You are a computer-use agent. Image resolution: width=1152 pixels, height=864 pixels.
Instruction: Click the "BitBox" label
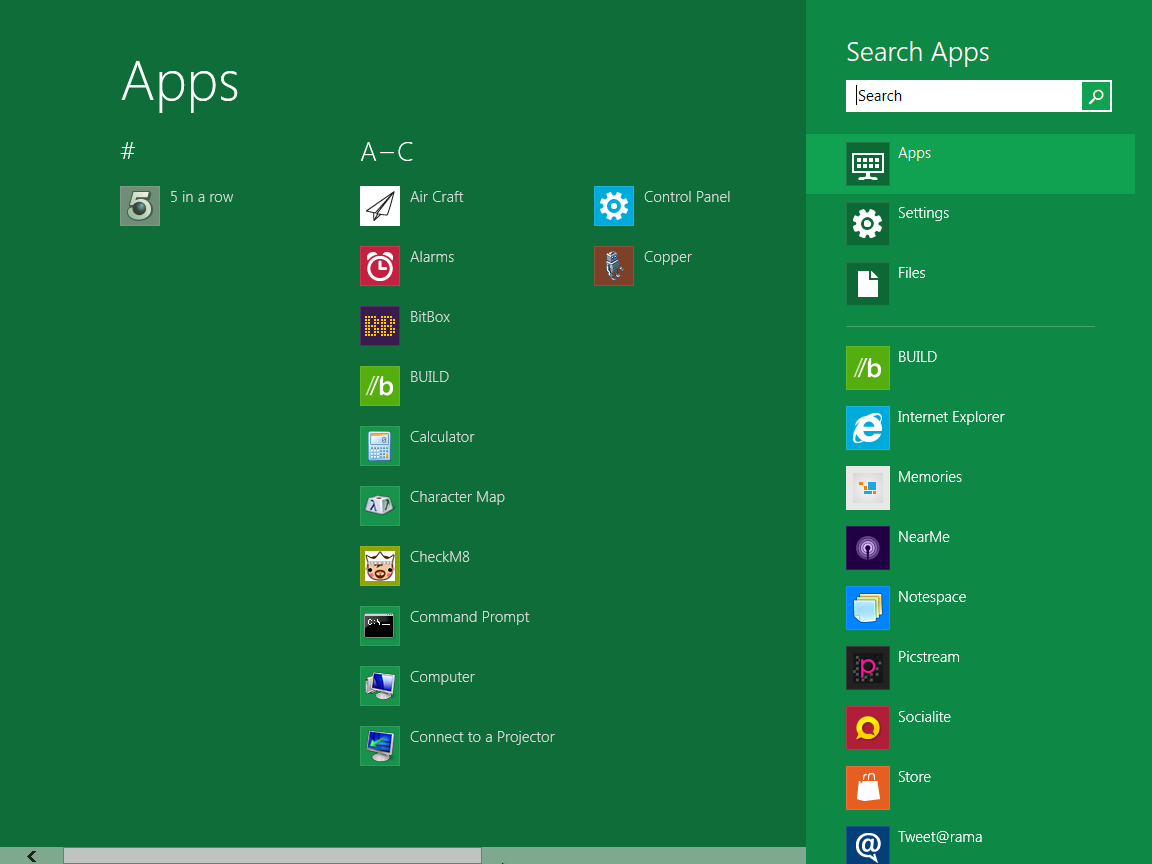tap(430, 317)
